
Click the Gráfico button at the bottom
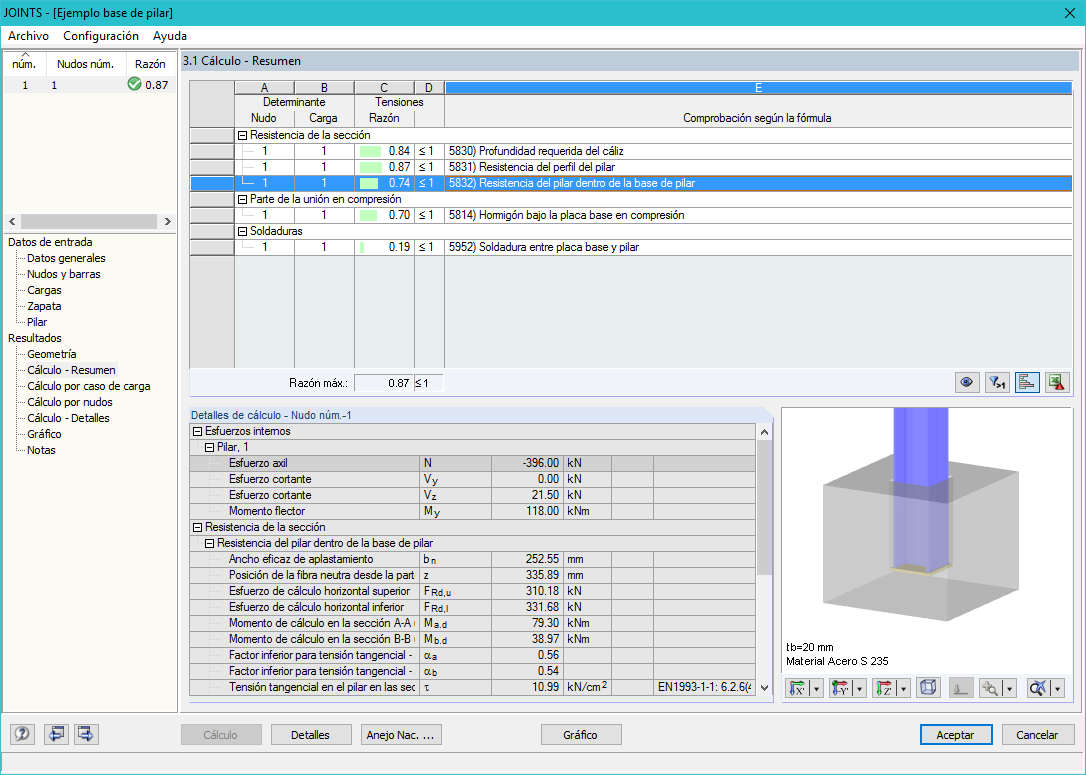tap(580, 735)
